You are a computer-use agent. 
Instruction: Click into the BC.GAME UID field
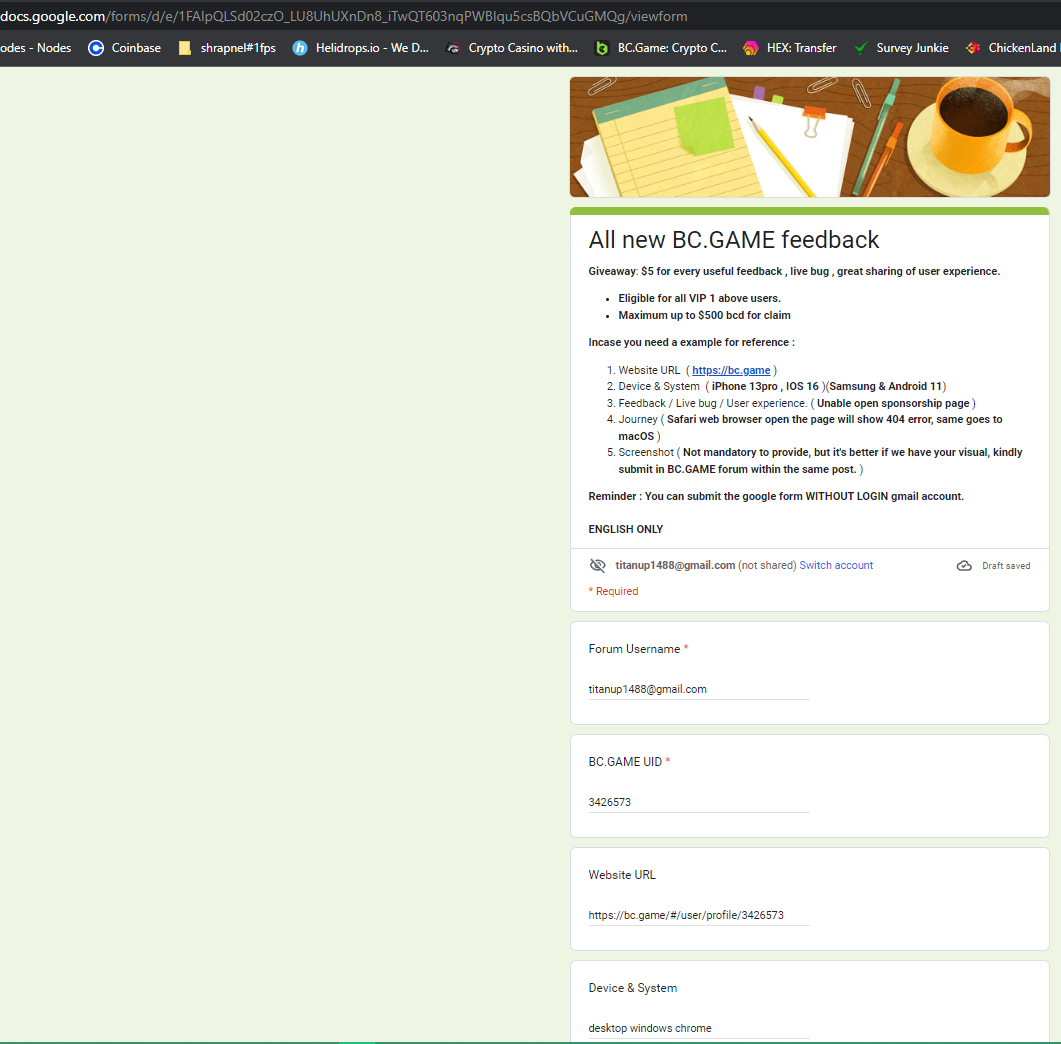[x=698, y=802]
